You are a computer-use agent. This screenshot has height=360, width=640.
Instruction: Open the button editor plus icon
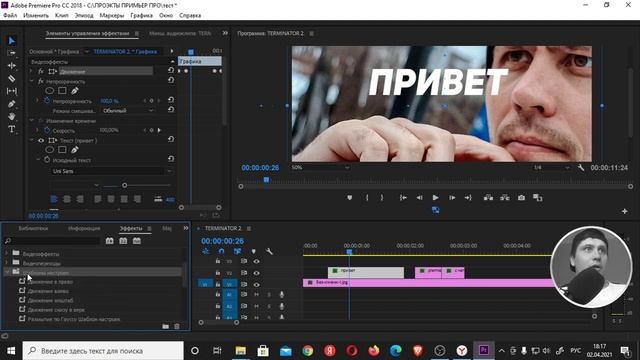[624, 211]
